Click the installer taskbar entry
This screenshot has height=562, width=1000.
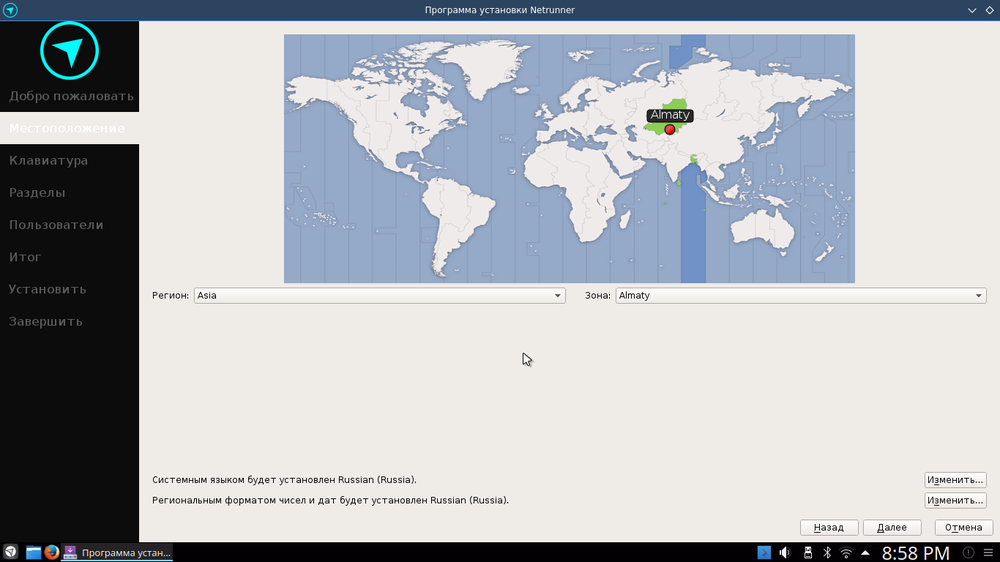coord(117,552)
